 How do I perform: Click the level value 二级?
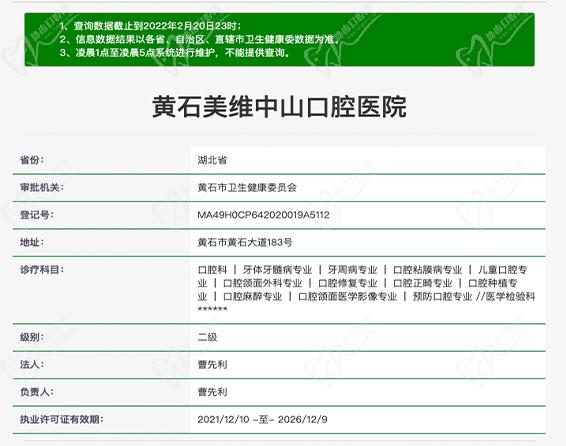pyautogui.click(x=207, y=337)
